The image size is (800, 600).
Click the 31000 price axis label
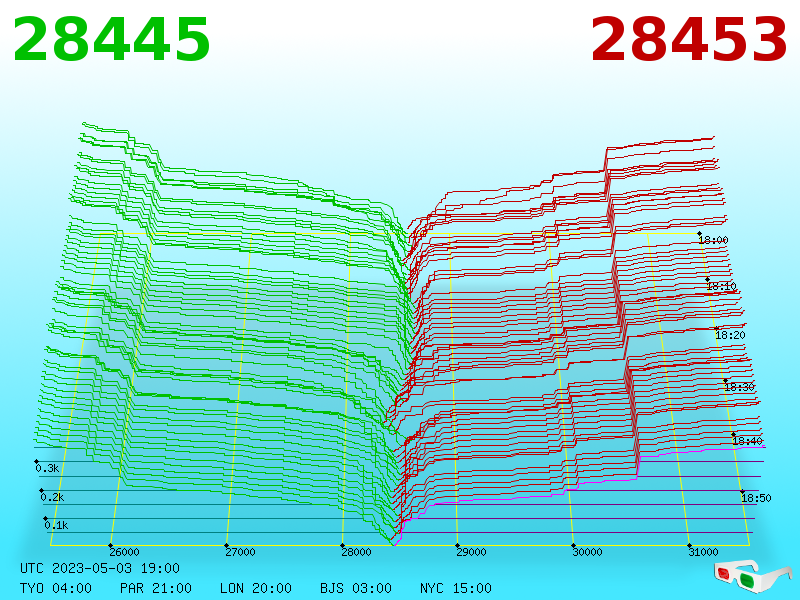click(x=703, y=552)
